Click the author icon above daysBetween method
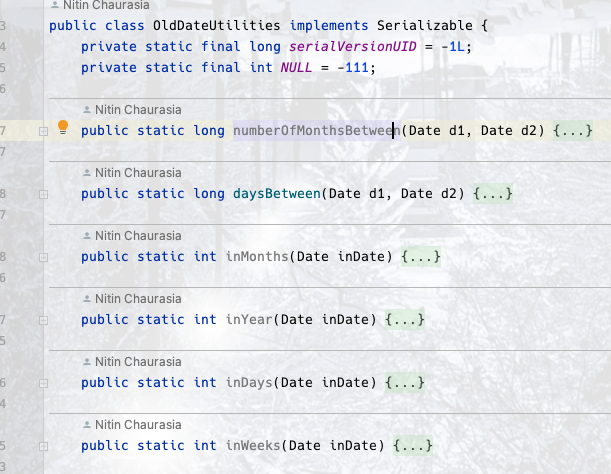The height and width of the screenshot is (474, 611). tap(87, 173)
